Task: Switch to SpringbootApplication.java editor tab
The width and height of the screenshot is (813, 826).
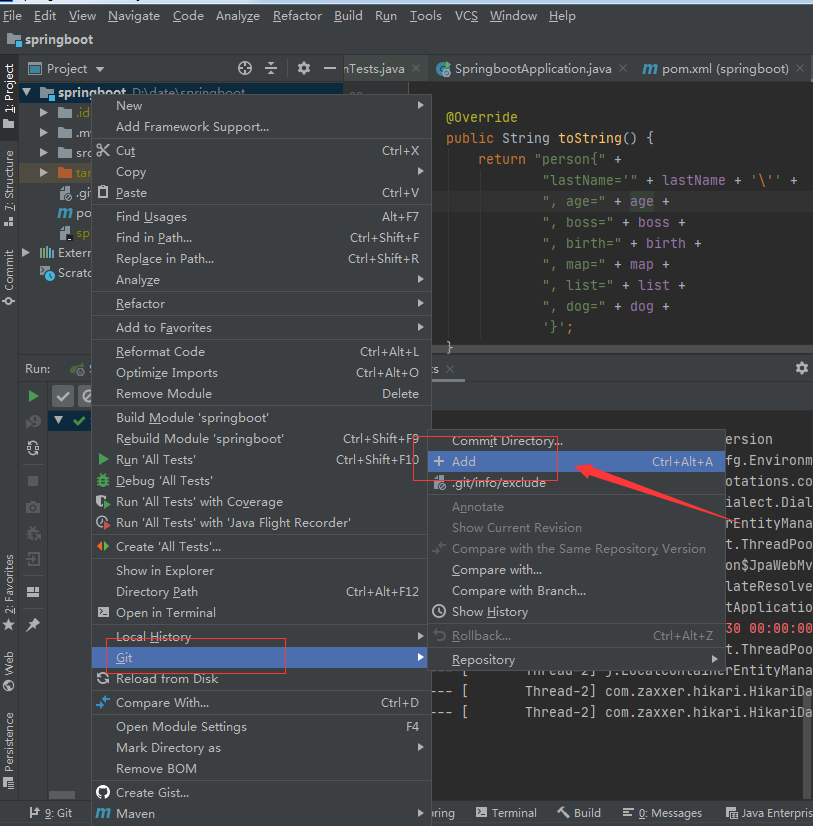Action: [532, 68]
